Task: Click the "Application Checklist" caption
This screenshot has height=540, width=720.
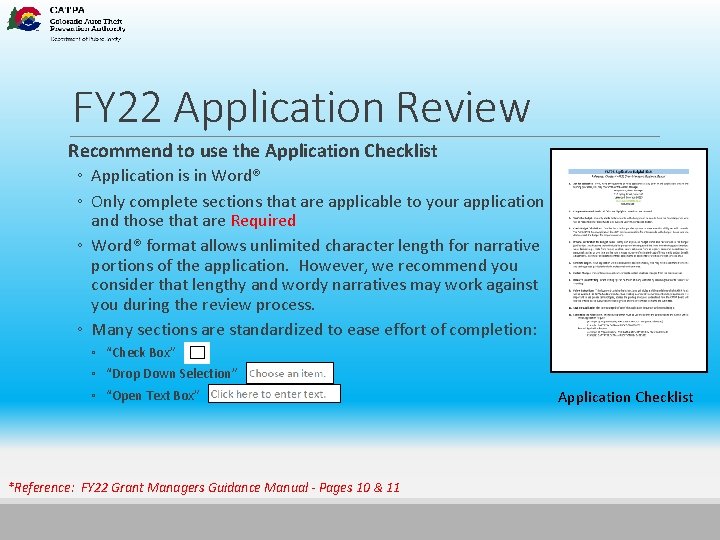Action: coord(625,397)
